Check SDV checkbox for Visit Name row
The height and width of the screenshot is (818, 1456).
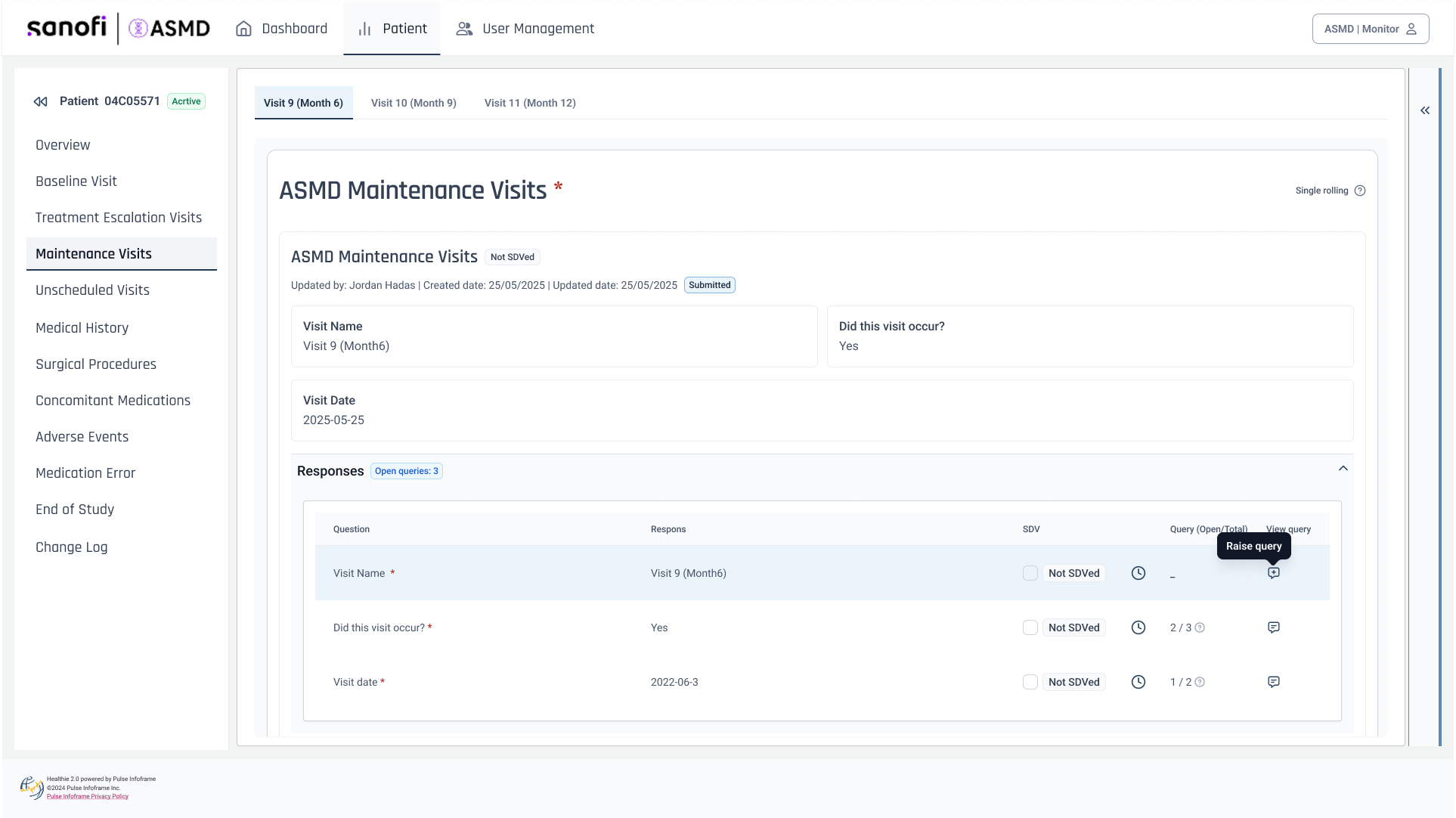coord(1030,573)
